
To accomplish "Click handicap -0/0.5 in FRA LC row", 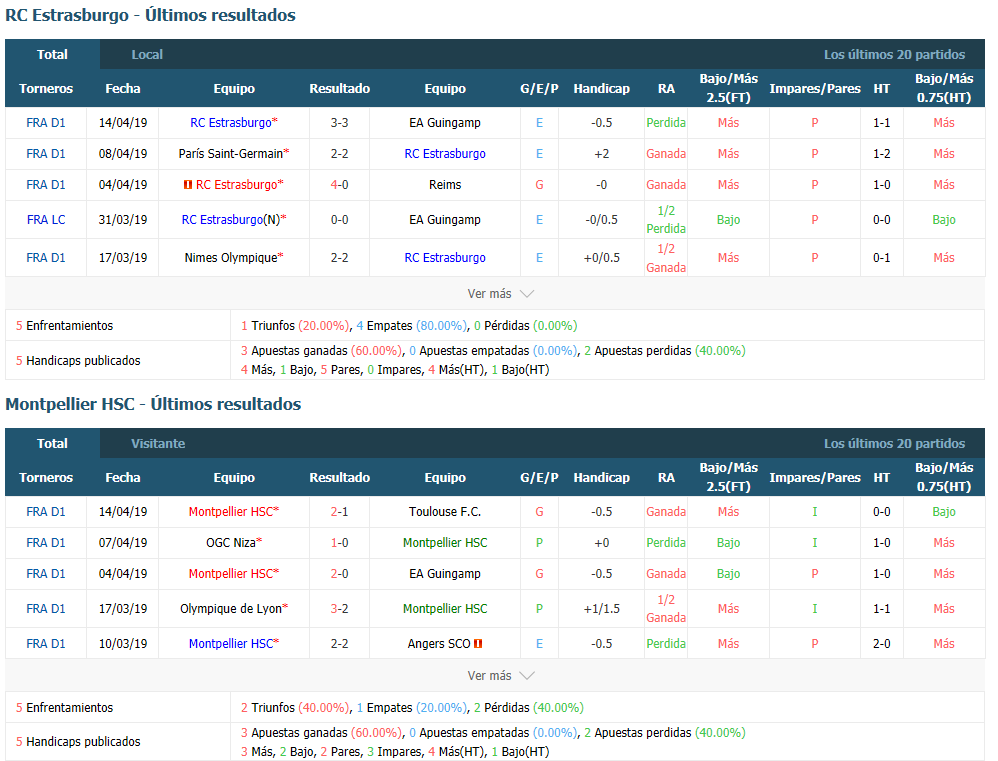I will 601,220.
